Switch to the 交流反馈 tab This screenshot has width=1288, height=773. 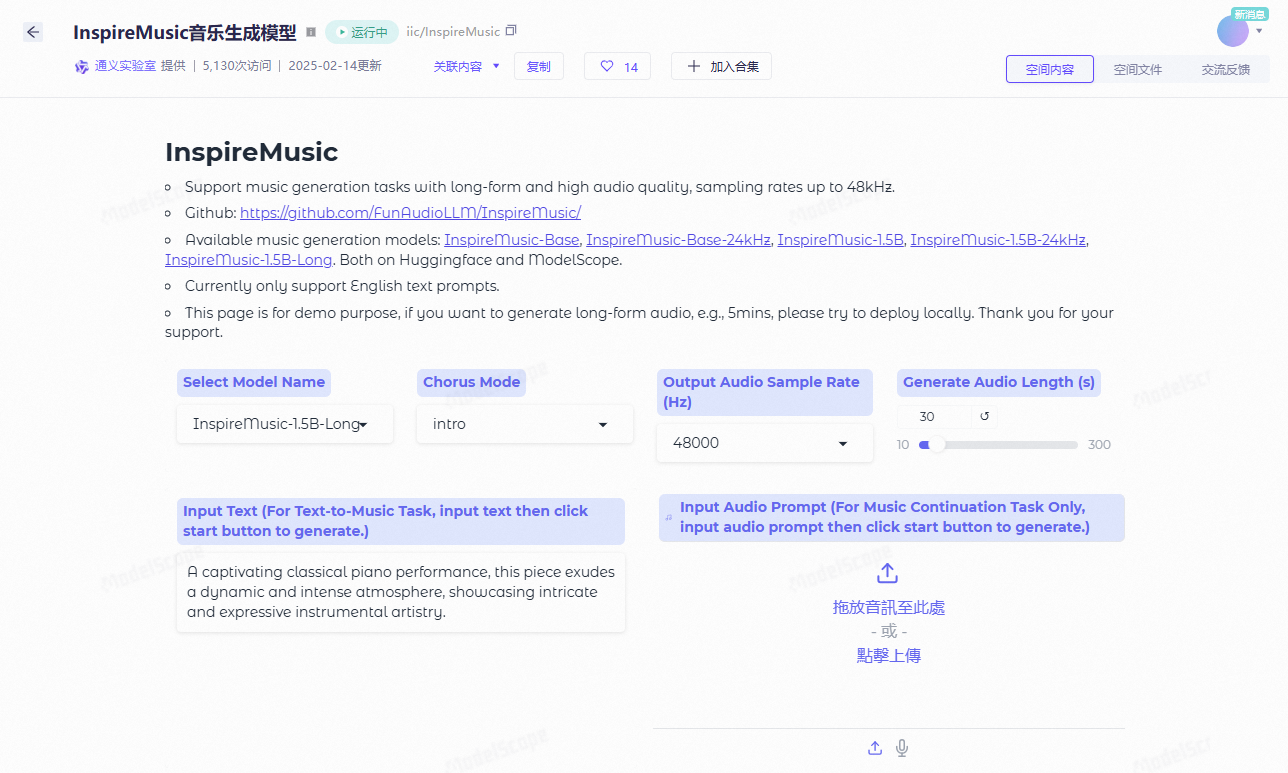(x=1226, y=69)
